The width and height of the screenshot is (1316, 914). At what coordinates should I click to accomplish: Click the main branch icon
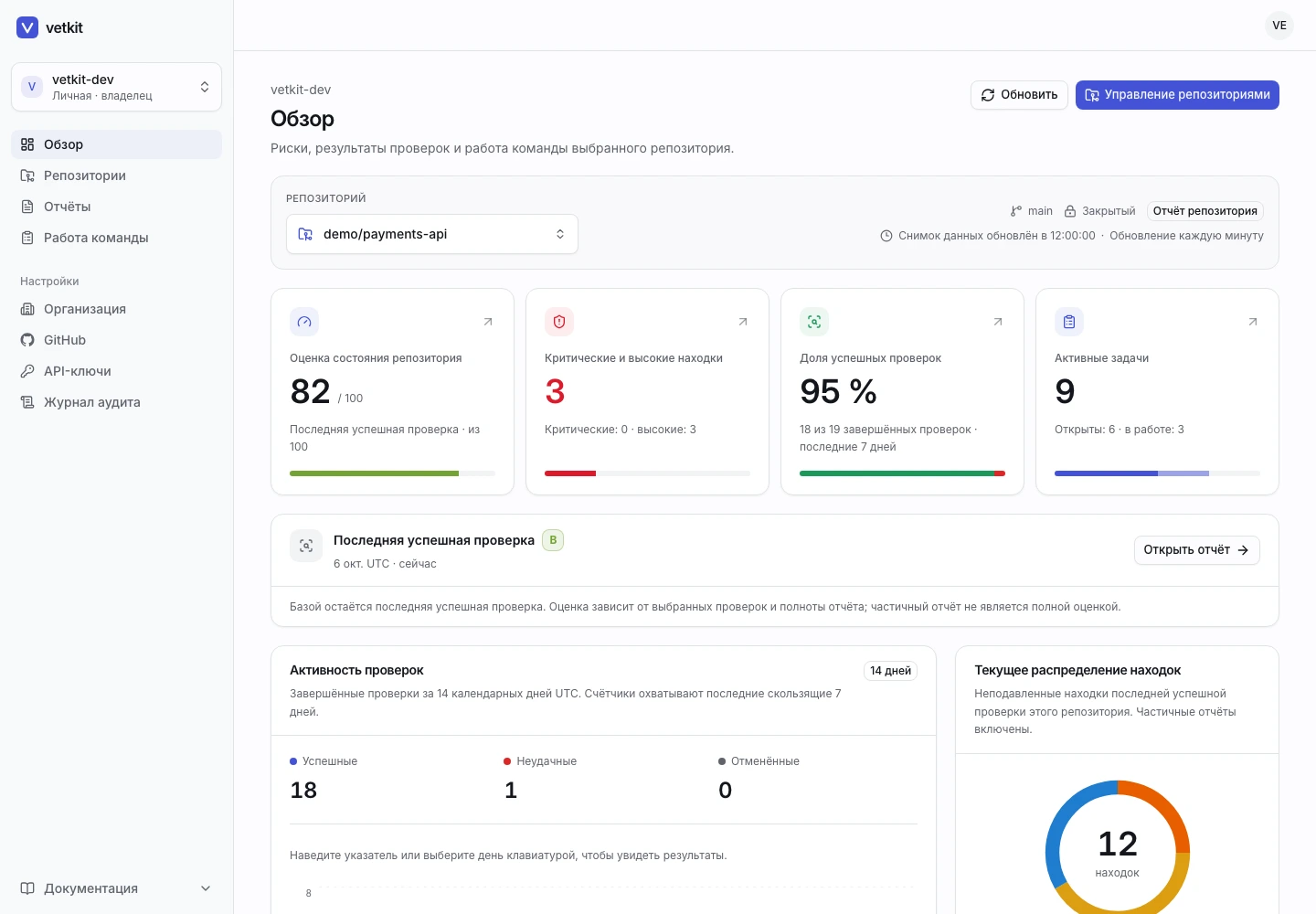(1016, 211)
